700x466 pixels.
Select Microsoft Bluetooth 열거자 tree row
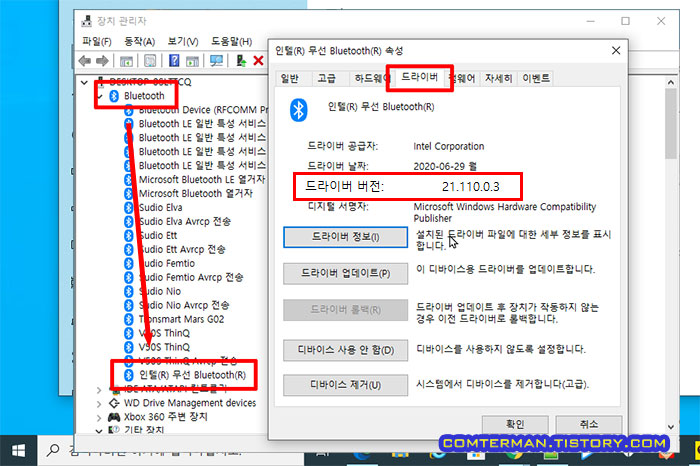pos(188,194)
